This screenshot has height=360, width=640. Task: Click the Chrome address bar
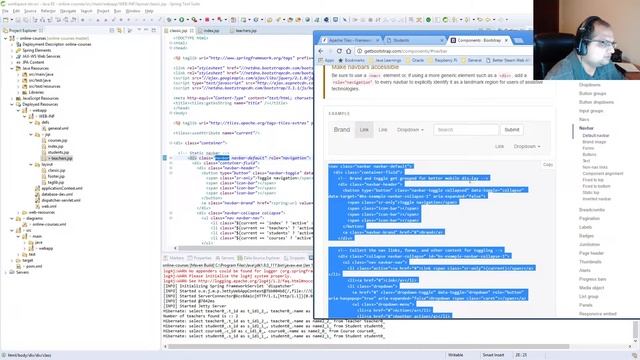[x=443, y=51]
